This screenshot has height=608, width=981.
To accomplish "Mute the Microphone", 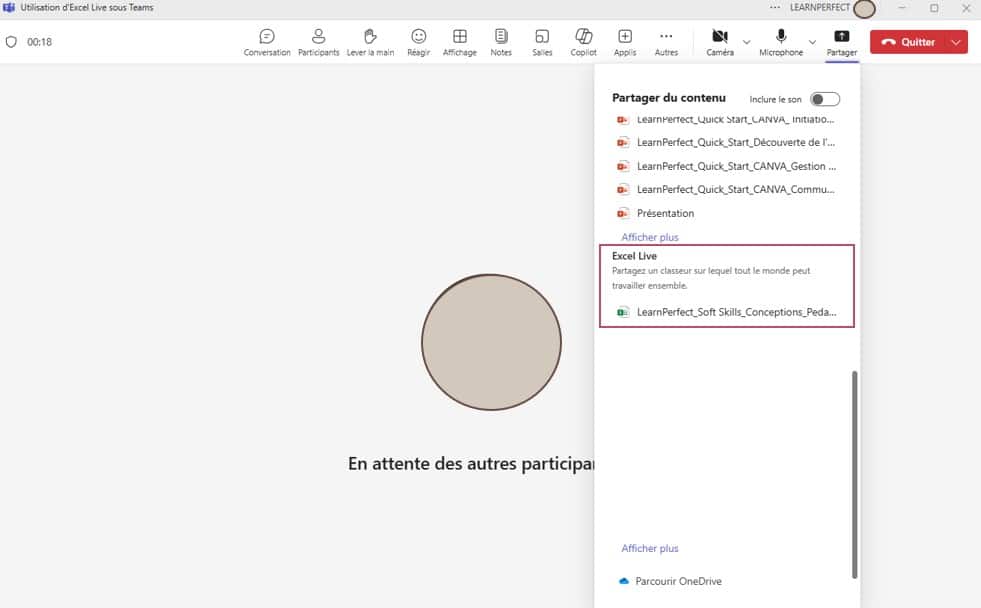I will pyautogui.click(x=781, y=43).
